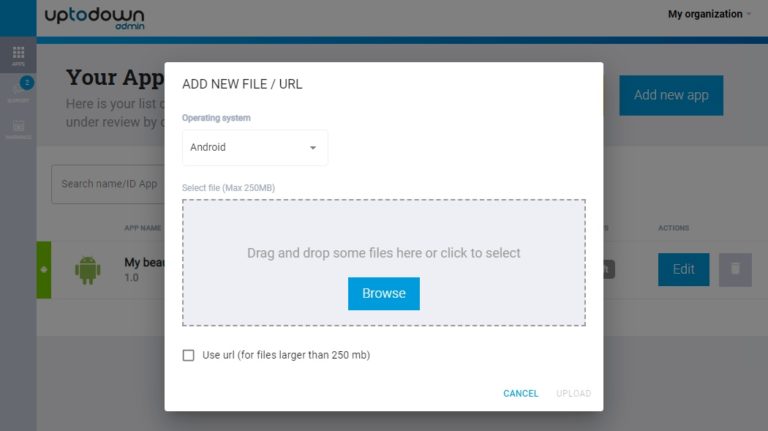Click the Android robot app icon
Viewport: 768px width, 431px height.
click(88, 269)
